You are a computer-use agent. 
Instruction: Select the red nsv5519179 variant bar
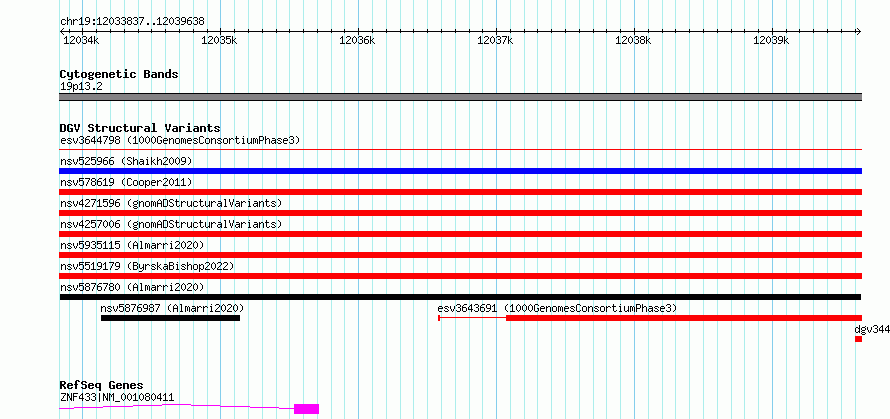(x=461, y=276)
